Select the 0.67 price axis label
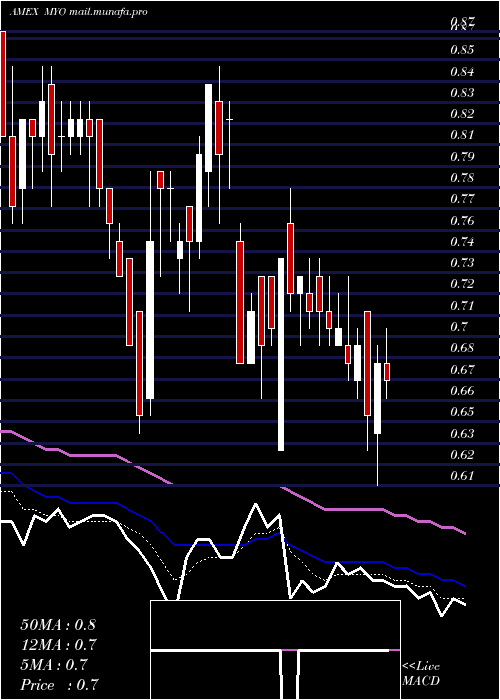 point(462,370)
